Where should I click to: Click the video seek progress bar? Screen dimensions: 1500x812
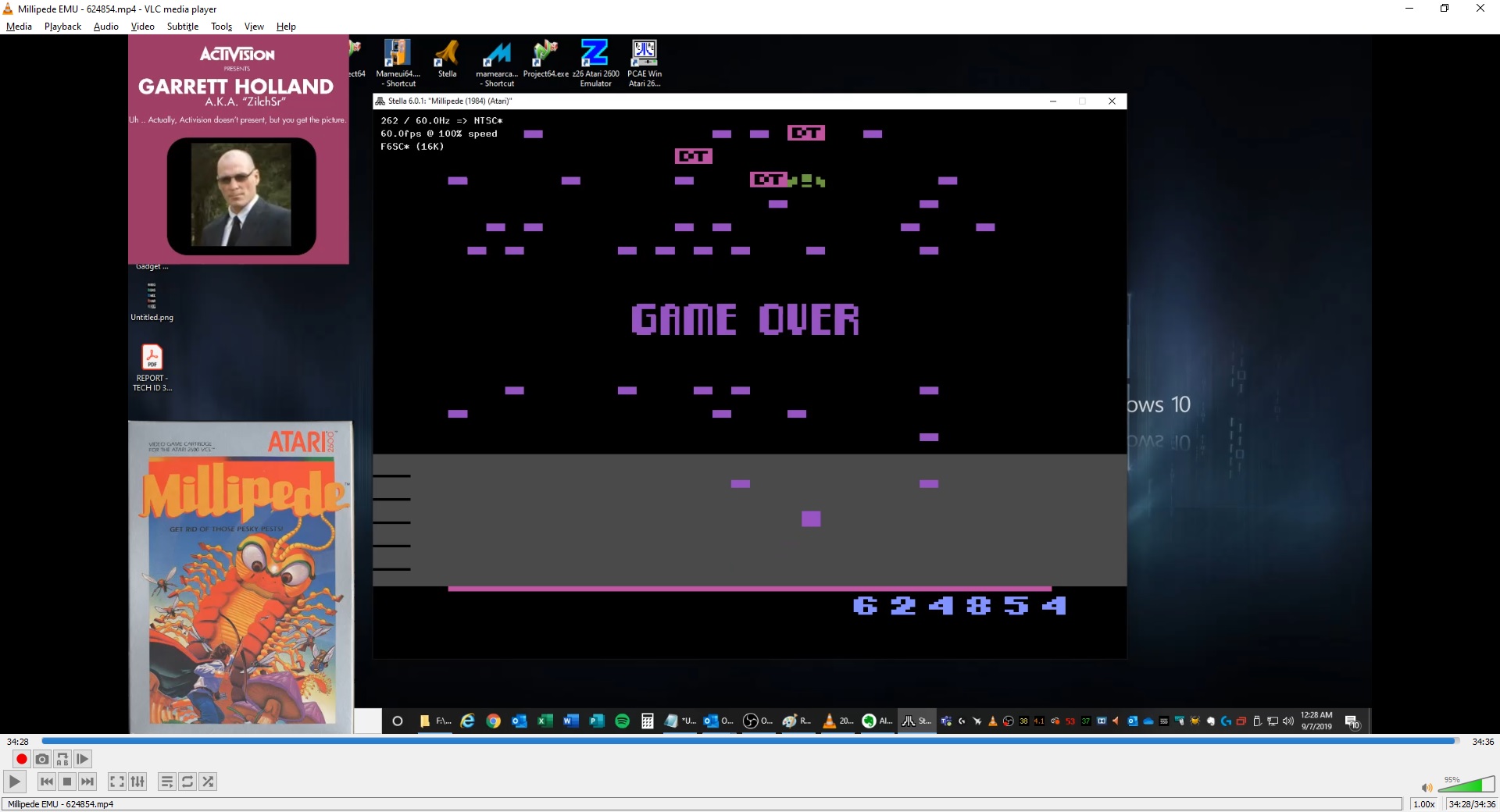tap(750, 741)
